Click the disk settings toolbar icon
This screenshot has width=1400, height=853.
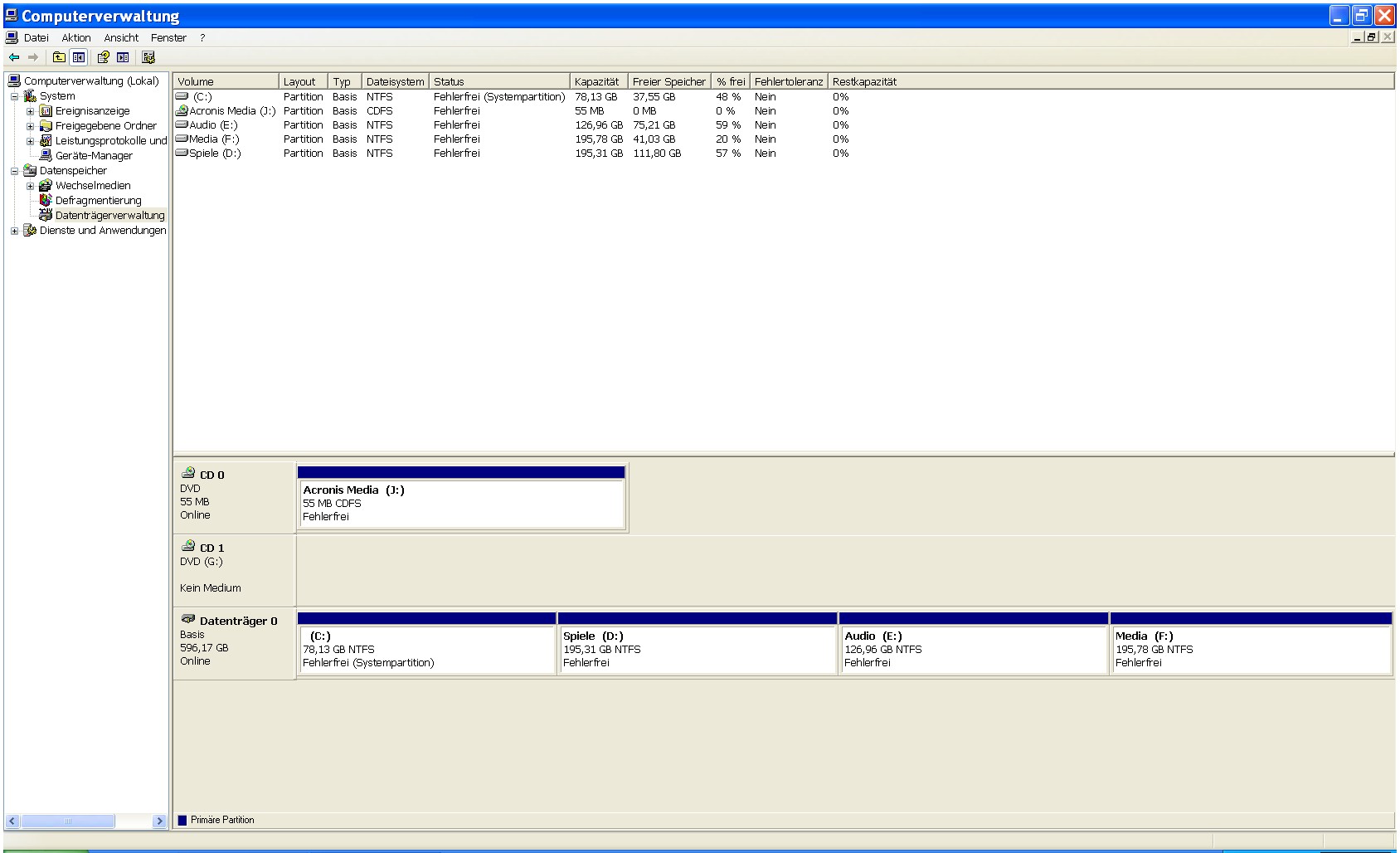pyautogui.click(x=148, y=57)
